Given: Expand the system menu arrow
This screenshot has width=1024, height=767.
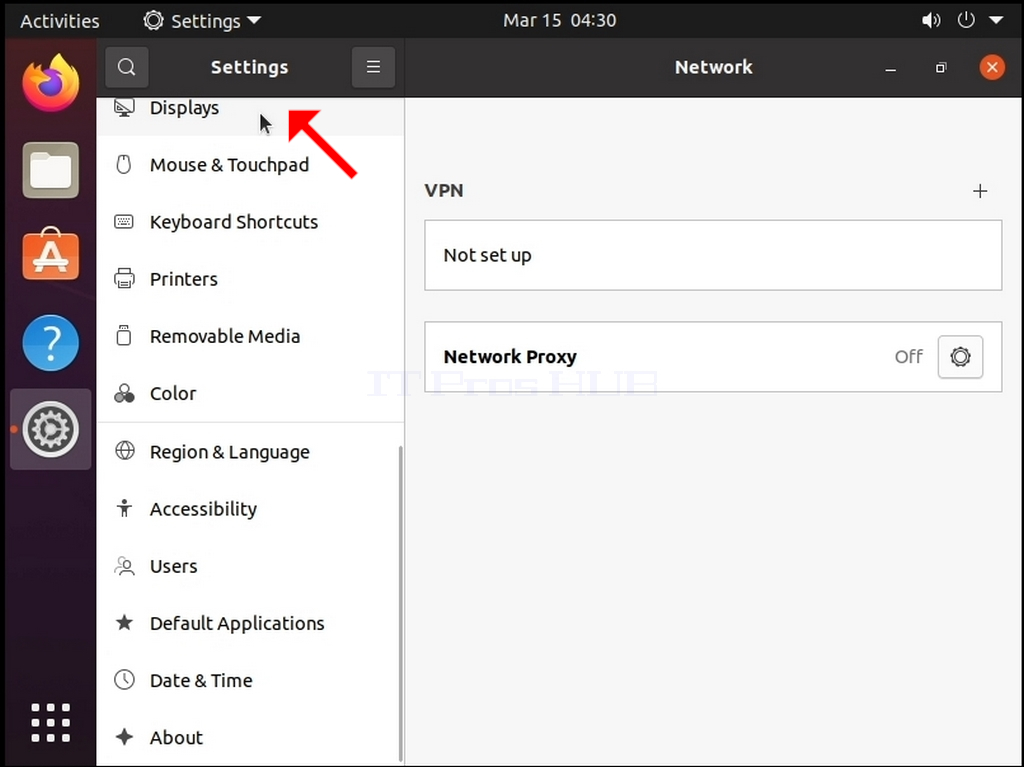Looking at the screenshot, I should (x=996, y=20).
